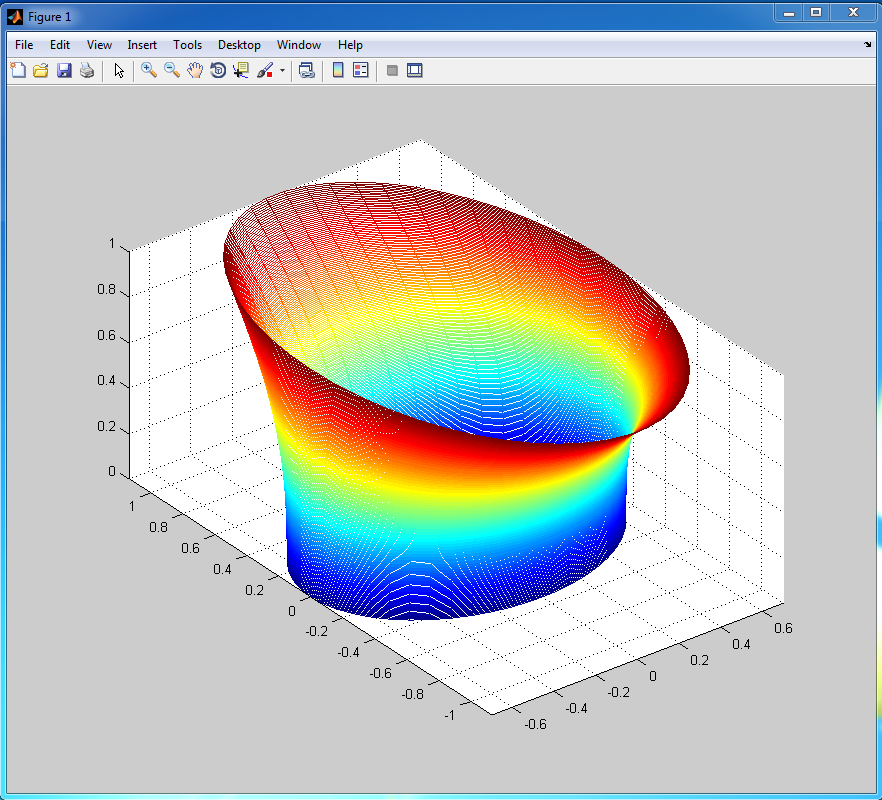Activate the Pan hand tool
882x800 pixels.
(195, 70)
